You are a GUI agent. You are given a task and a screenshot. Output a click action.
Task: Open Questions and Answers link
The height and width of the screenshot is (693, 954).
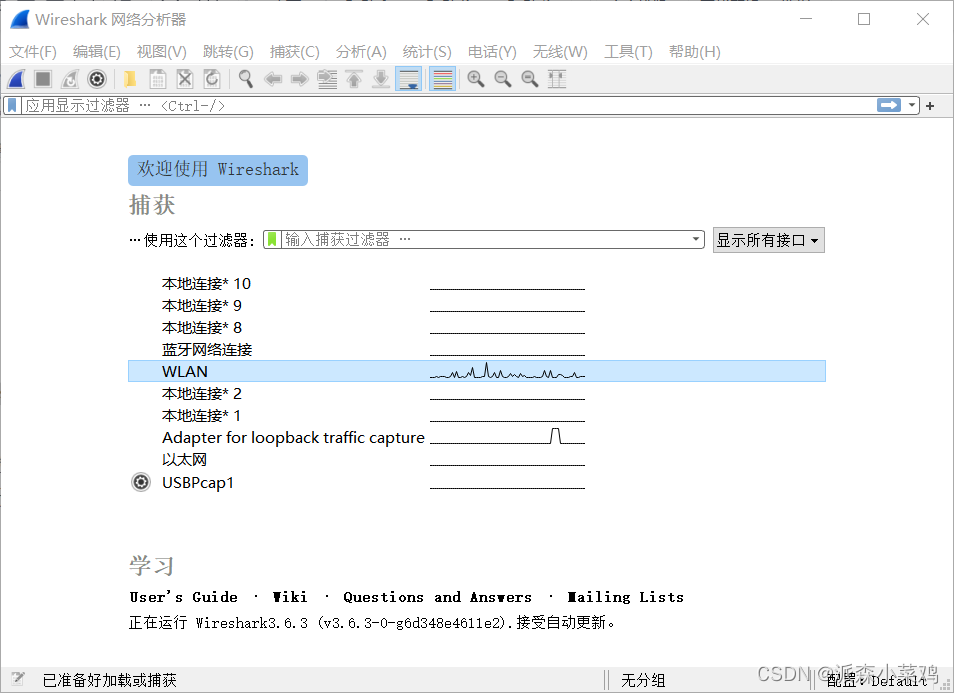coord(437,597)
